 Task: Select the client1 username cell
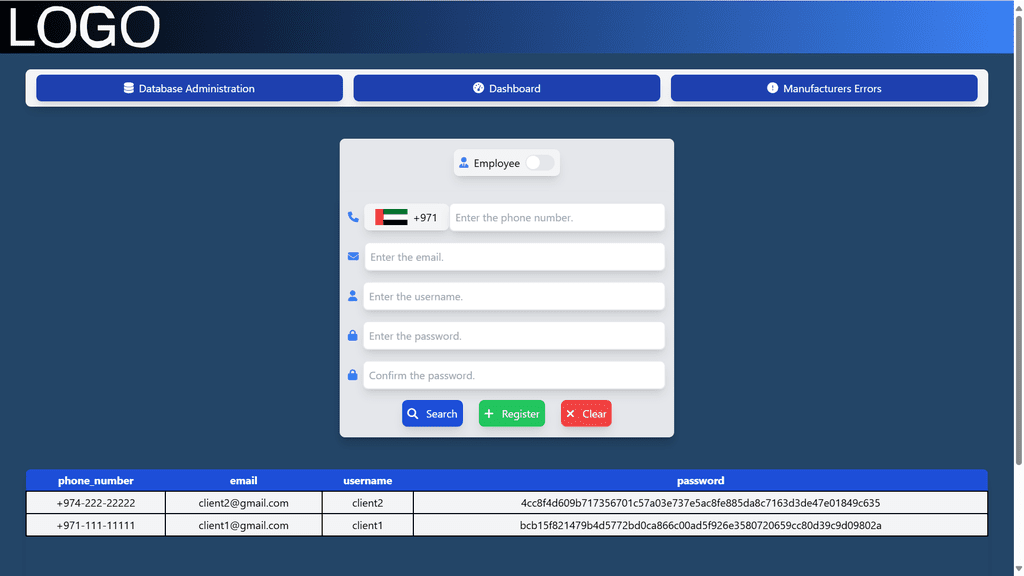368,525
